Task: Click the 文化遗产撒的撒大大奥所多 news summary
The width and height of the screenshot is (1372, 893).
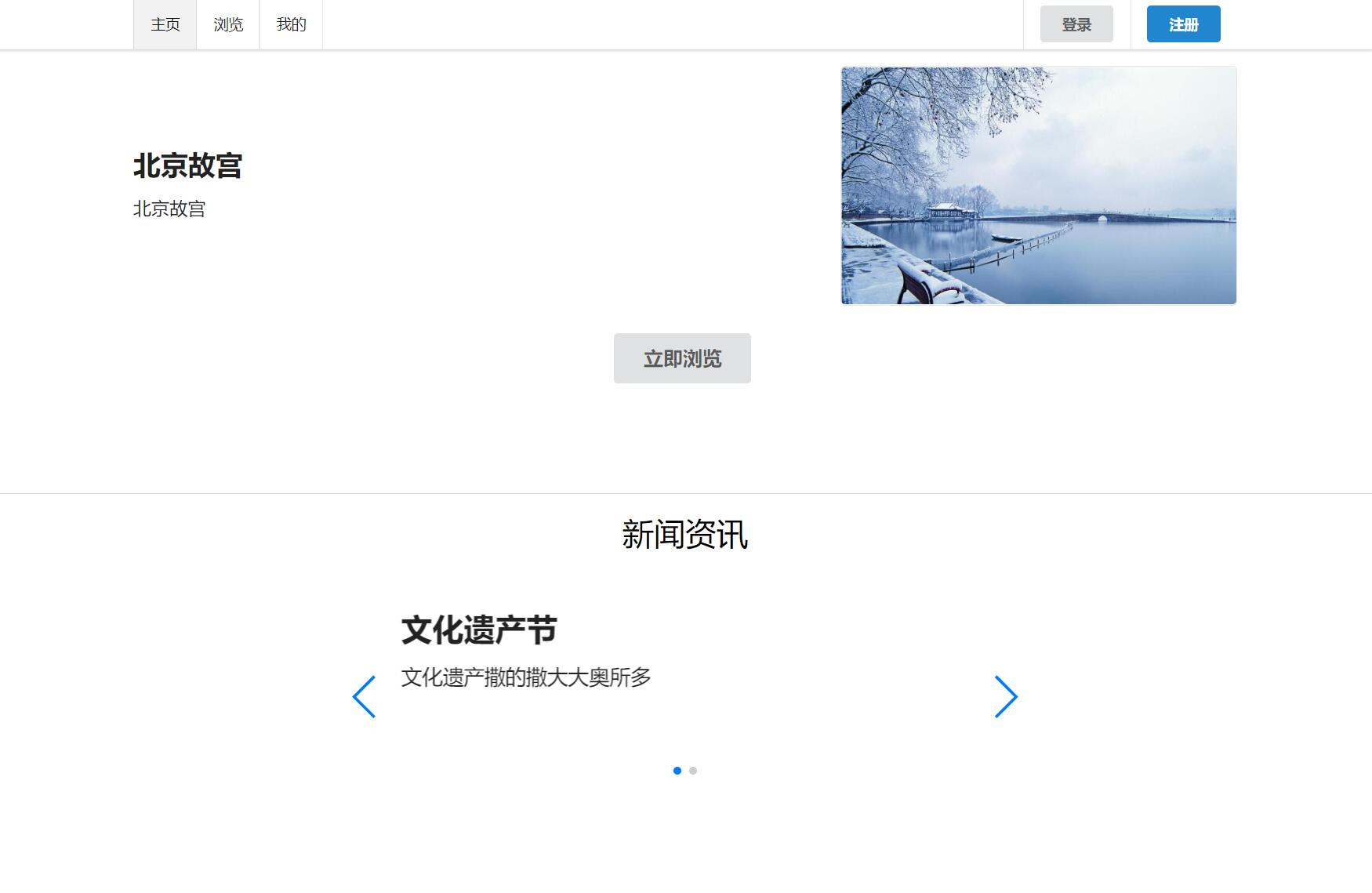Action: [526, 677]
